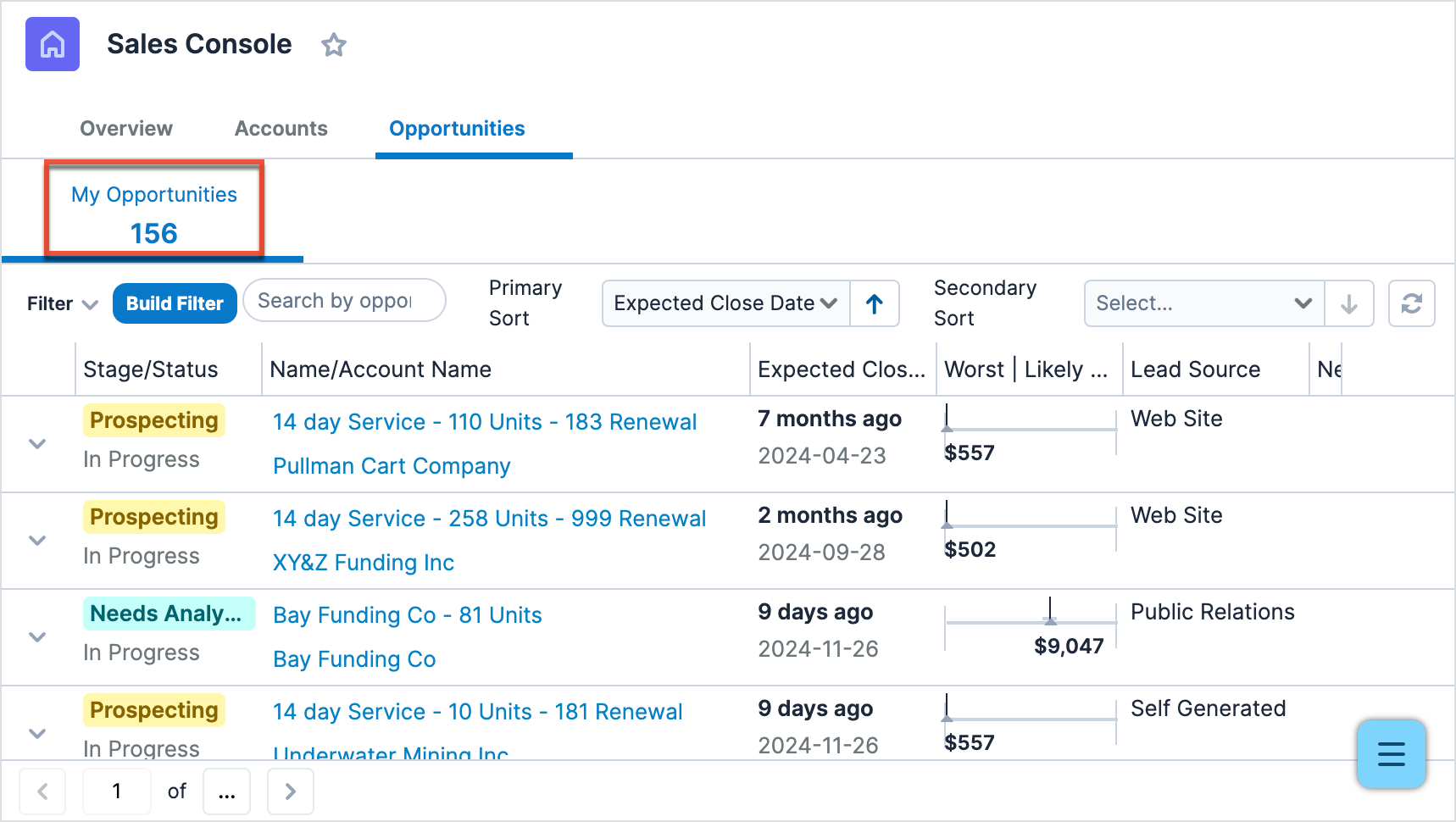Click the Build Filter button

(175, 303)
